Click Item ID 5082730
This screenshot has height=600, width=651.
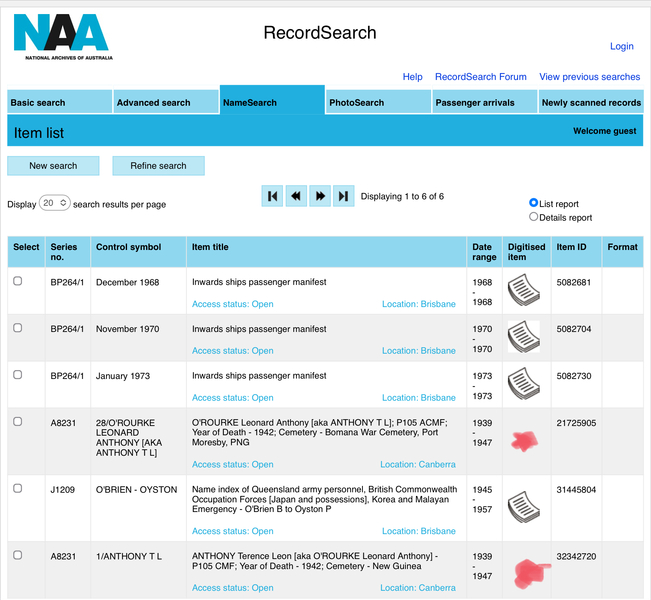point(574,376)
